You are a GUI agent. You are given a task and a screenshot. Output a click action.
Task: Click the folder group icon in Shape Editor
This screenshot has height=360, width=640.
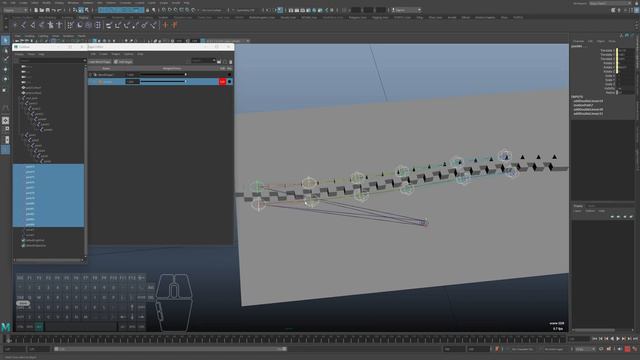point(219,62)
